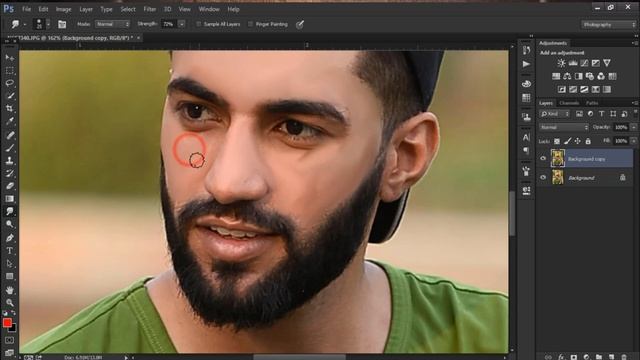
Task: Open the Image menu
Action: [x=63, y=9]
